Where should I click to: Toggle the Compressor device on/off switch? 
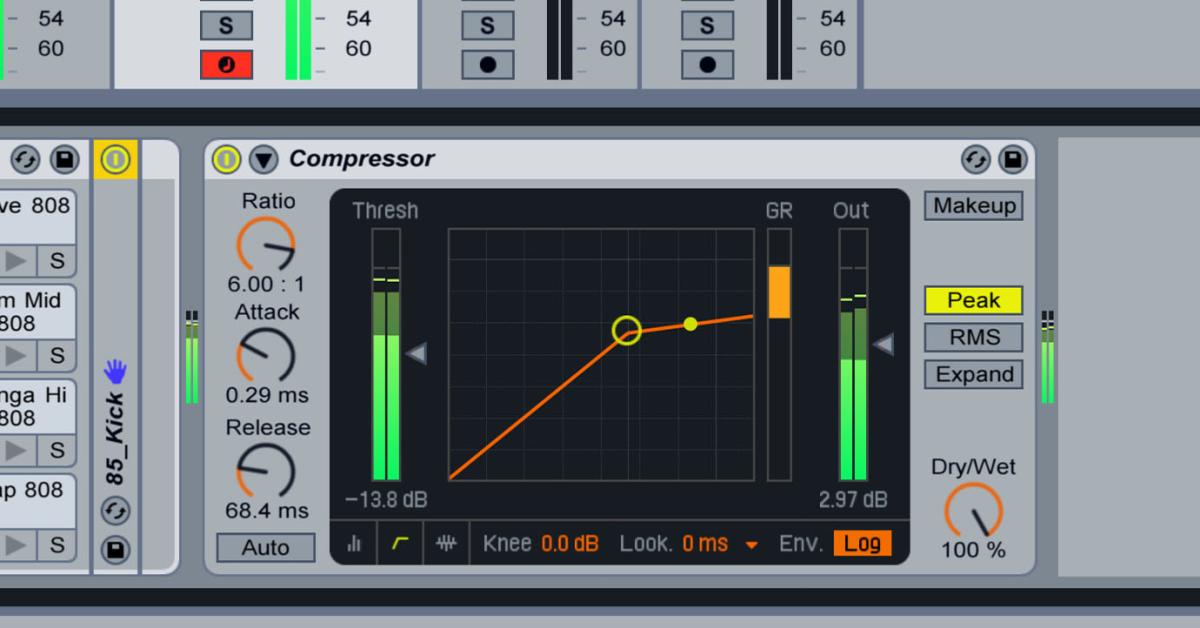click(x=226, y=158)
